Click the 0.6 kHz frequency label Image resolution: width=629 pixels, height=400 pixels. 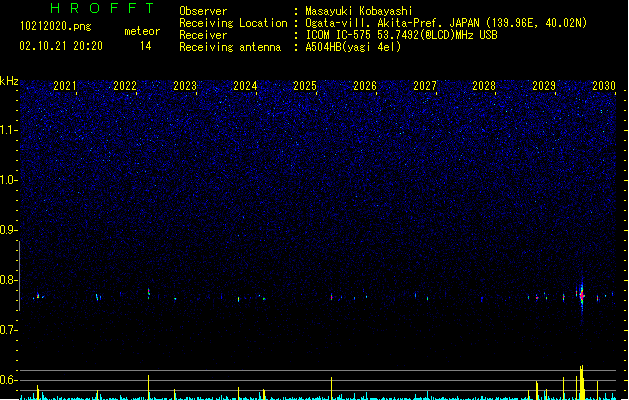click(x=8, y=380)
